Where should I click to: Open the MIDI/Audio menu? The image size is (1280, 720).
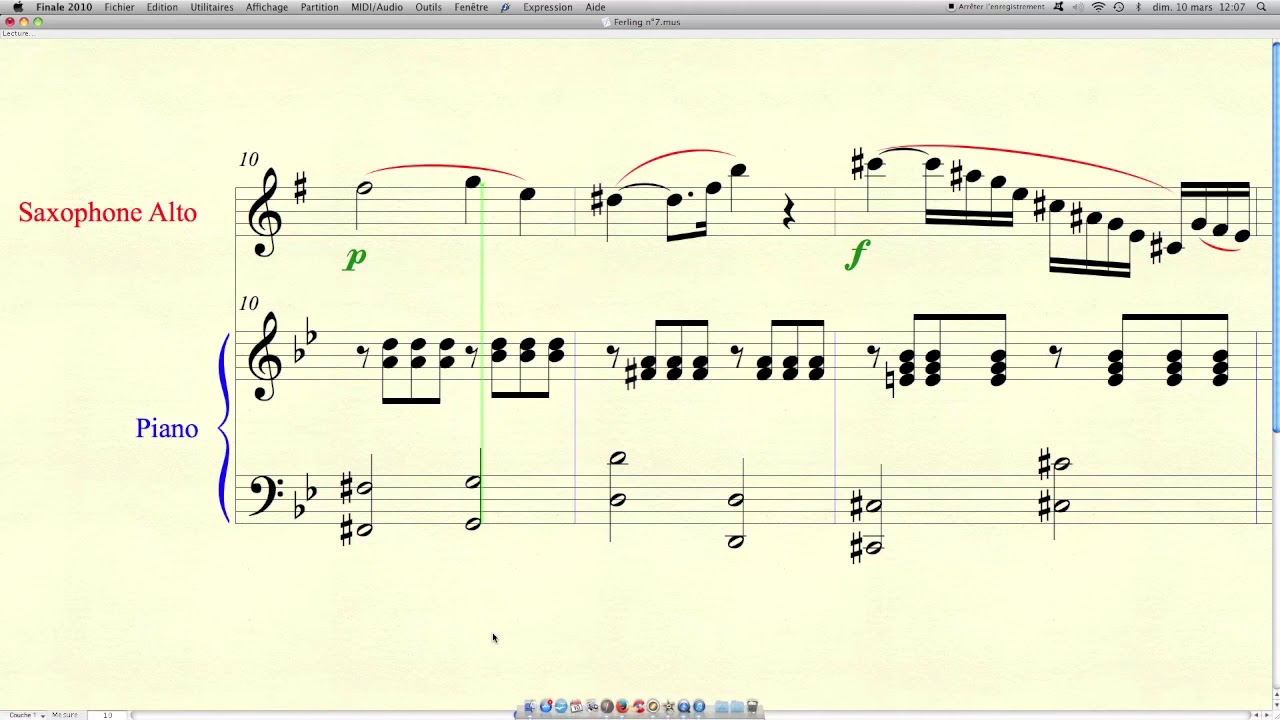(377, 7)
